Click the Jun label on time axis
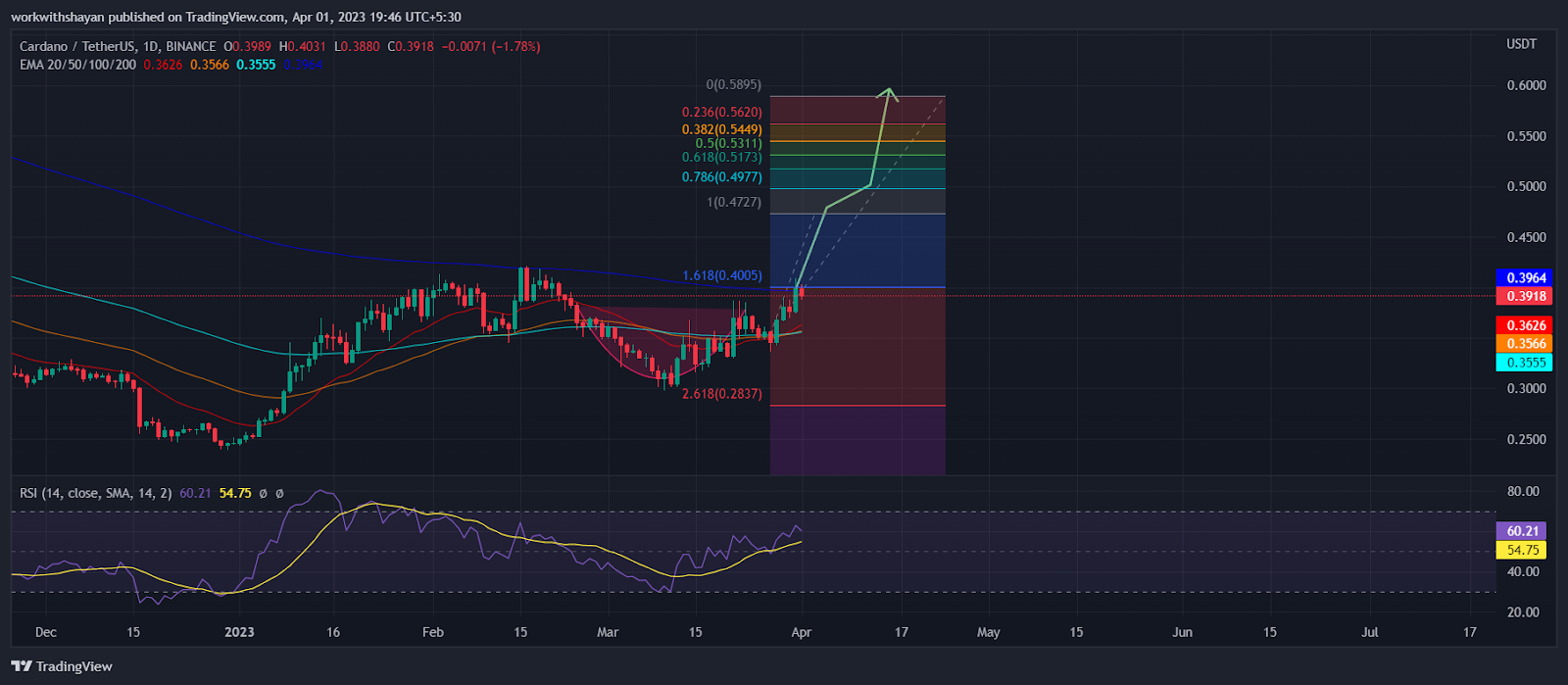Viewport: 1568px width, 685px height. 1183,633
